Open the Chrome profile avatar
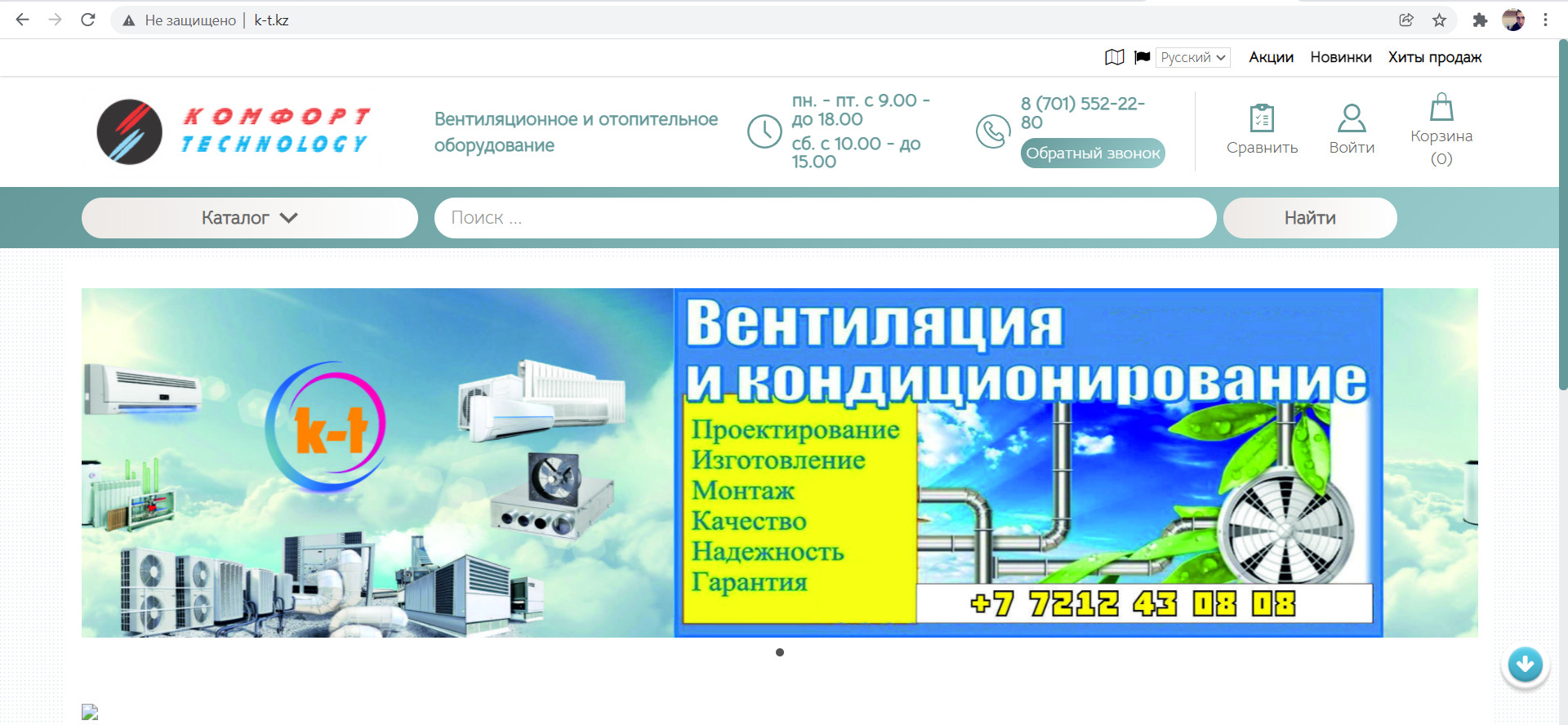 click(1513, 20)
